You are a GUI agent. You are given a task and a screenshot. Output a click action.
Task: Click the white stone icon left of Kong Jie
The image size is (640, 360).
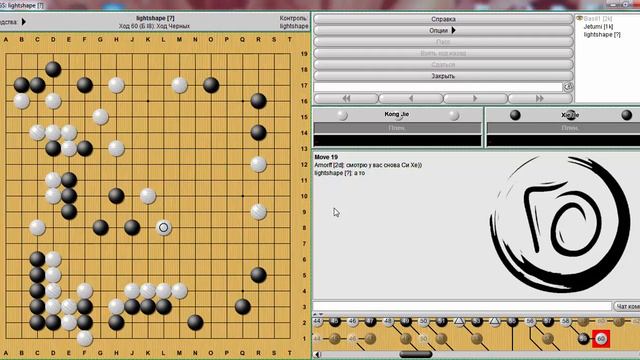342,116
